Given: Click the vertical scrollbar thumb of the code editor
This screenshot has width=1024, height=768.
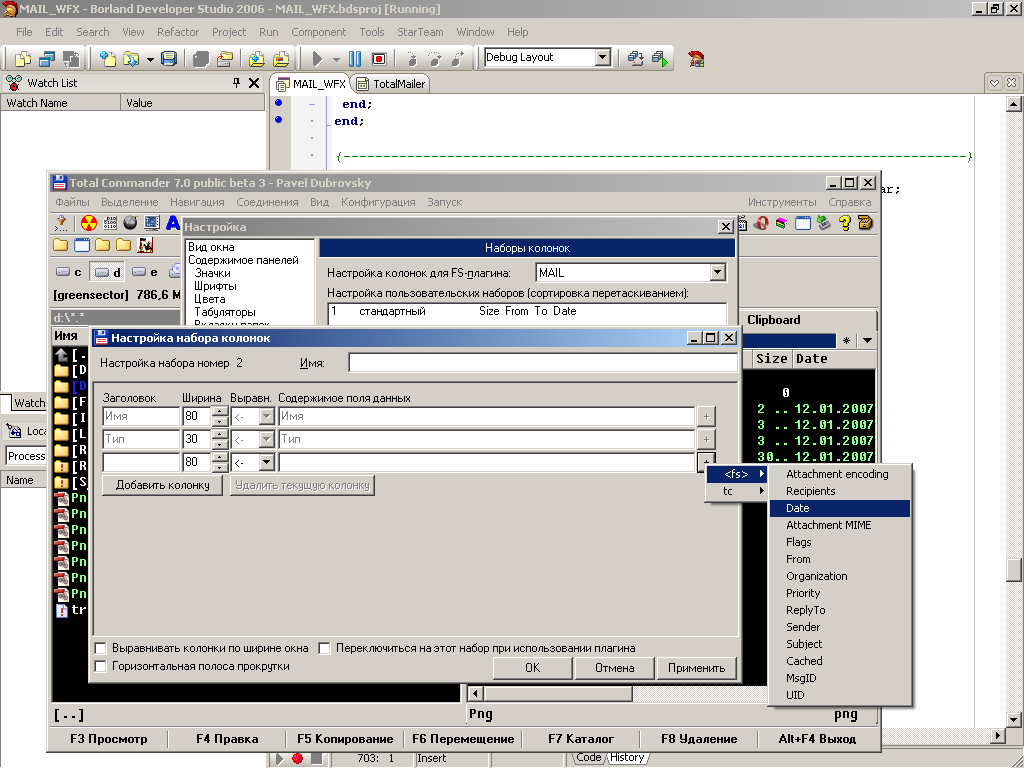Looking at the screenshot, I should [x=1014, y=569].
